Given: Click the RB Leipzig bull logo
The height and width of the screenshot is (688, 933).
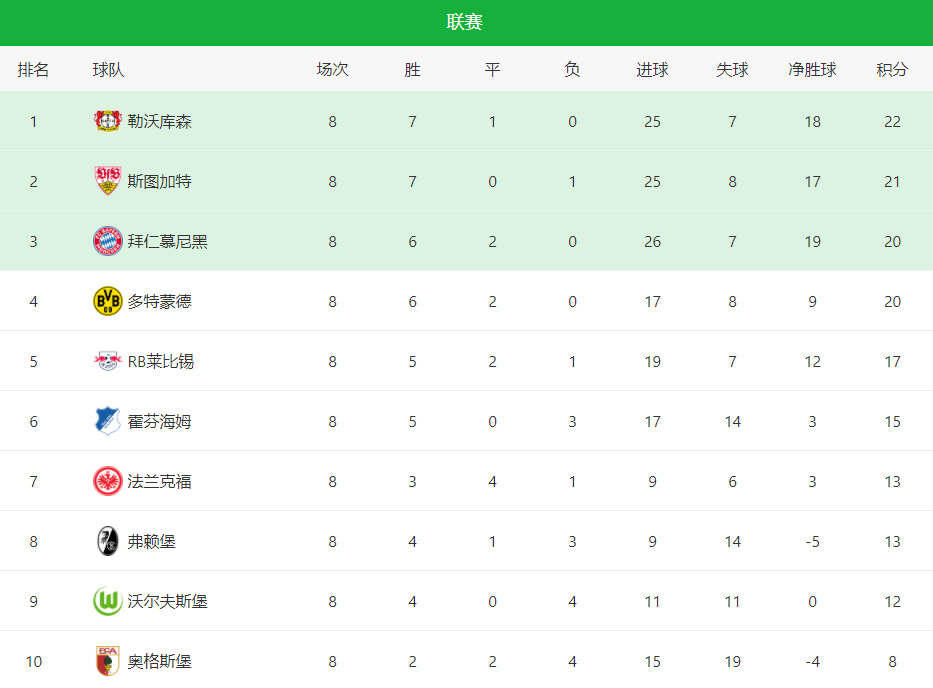Looking at the screenshot, I should point(108,361).
